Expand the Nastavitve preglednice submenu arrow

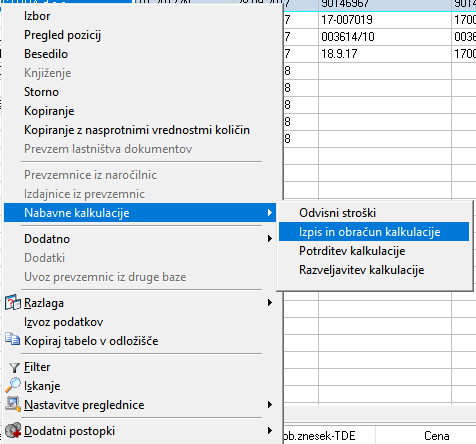click(x=270, y=405)
